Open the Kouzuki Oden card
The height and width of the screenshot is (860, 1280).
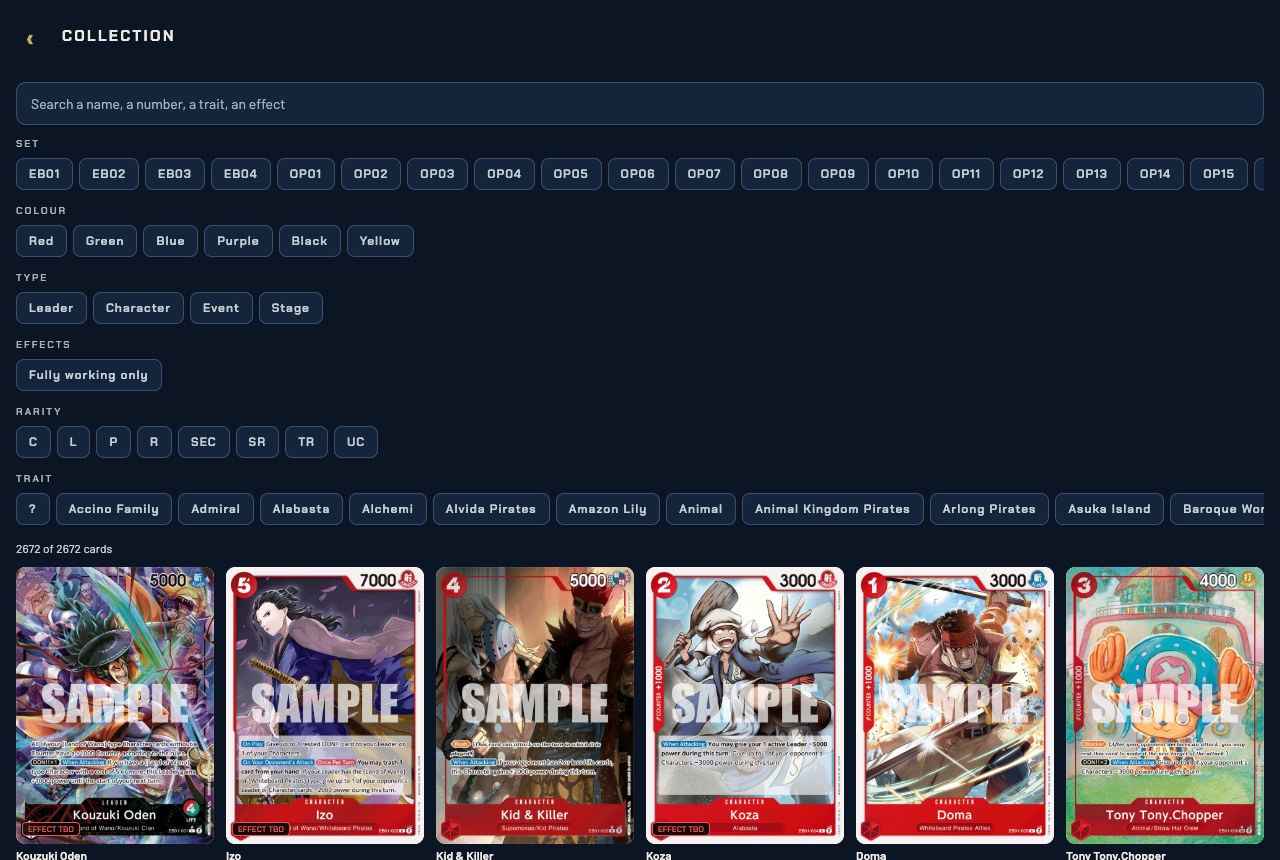115,705
